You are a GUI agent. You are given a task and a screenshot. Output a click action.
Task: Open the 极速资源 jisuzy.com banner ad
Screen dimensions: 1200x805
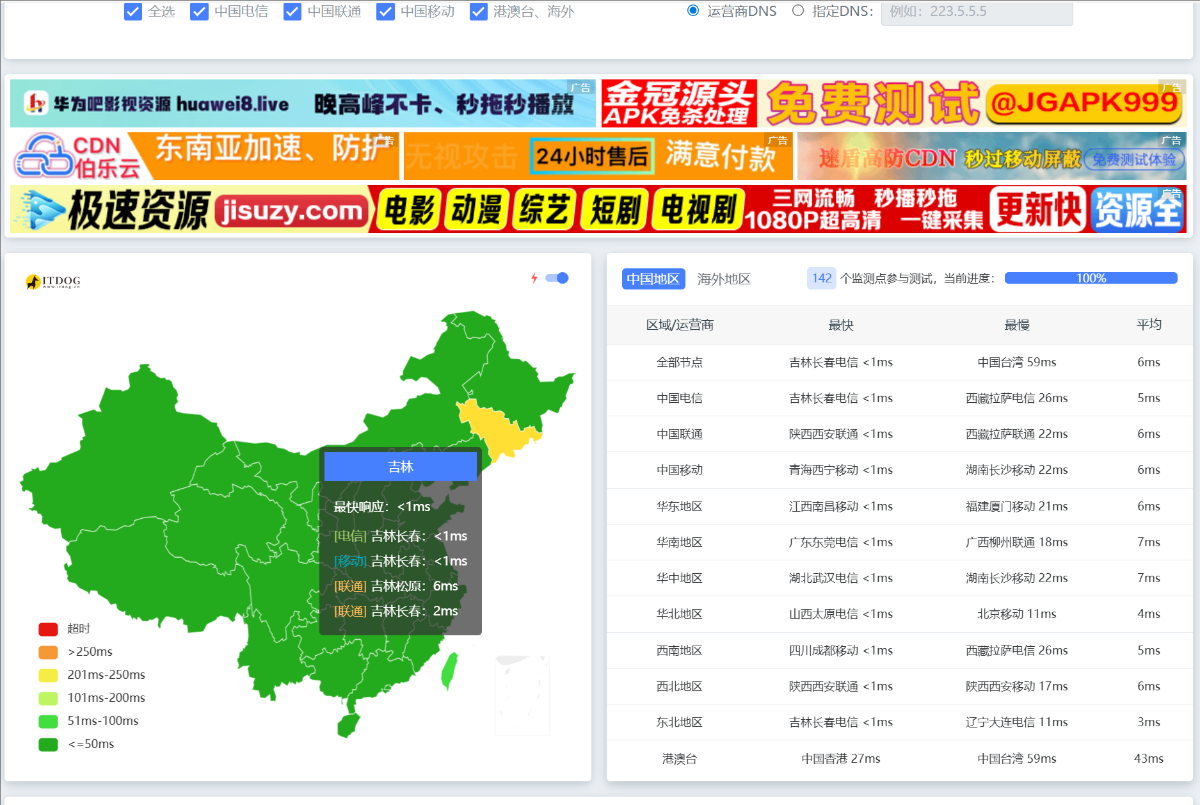click(x=598, y=209)
